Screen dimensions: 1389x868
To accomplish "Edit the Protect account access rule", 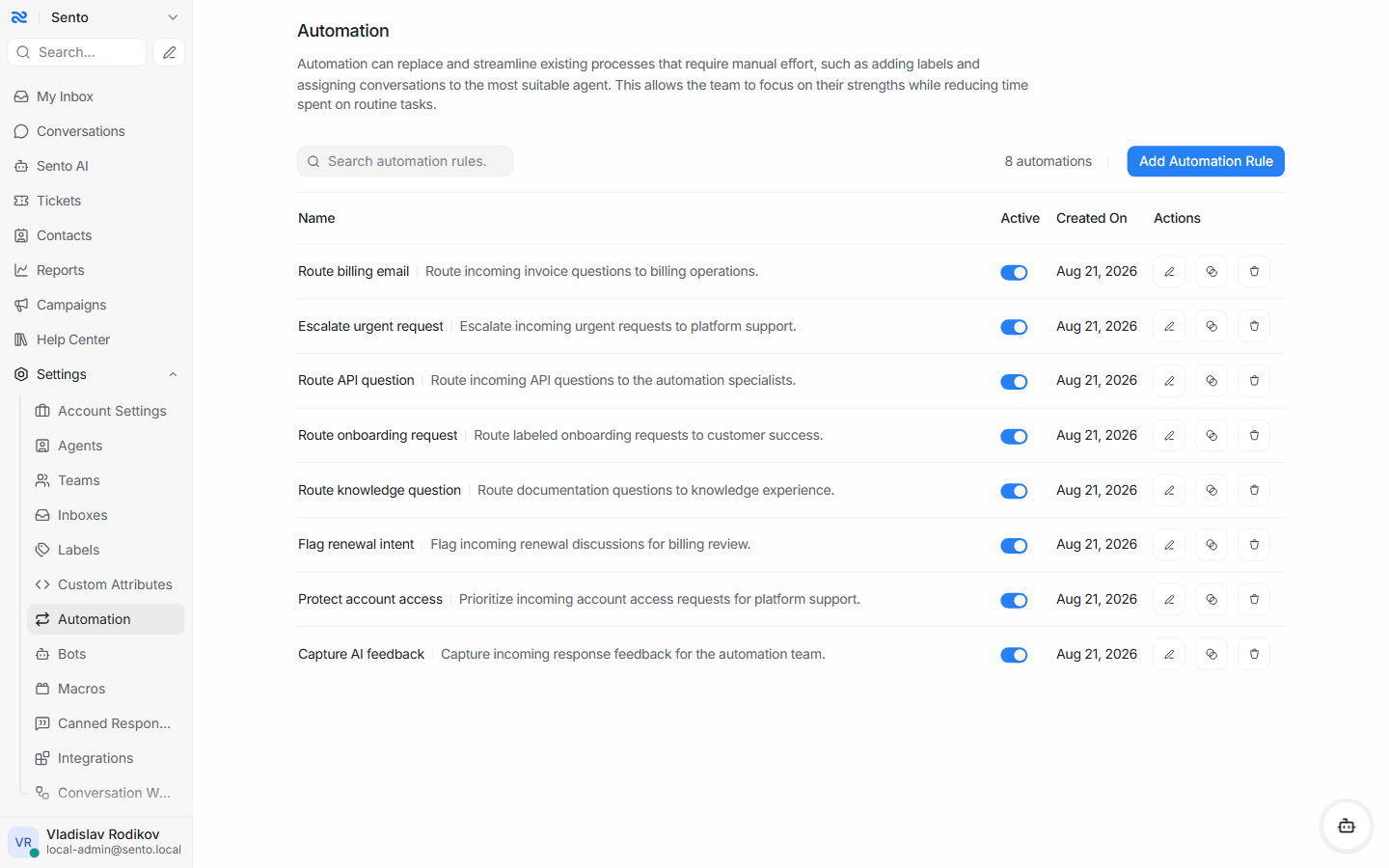I will click(x=1169, y=600).
